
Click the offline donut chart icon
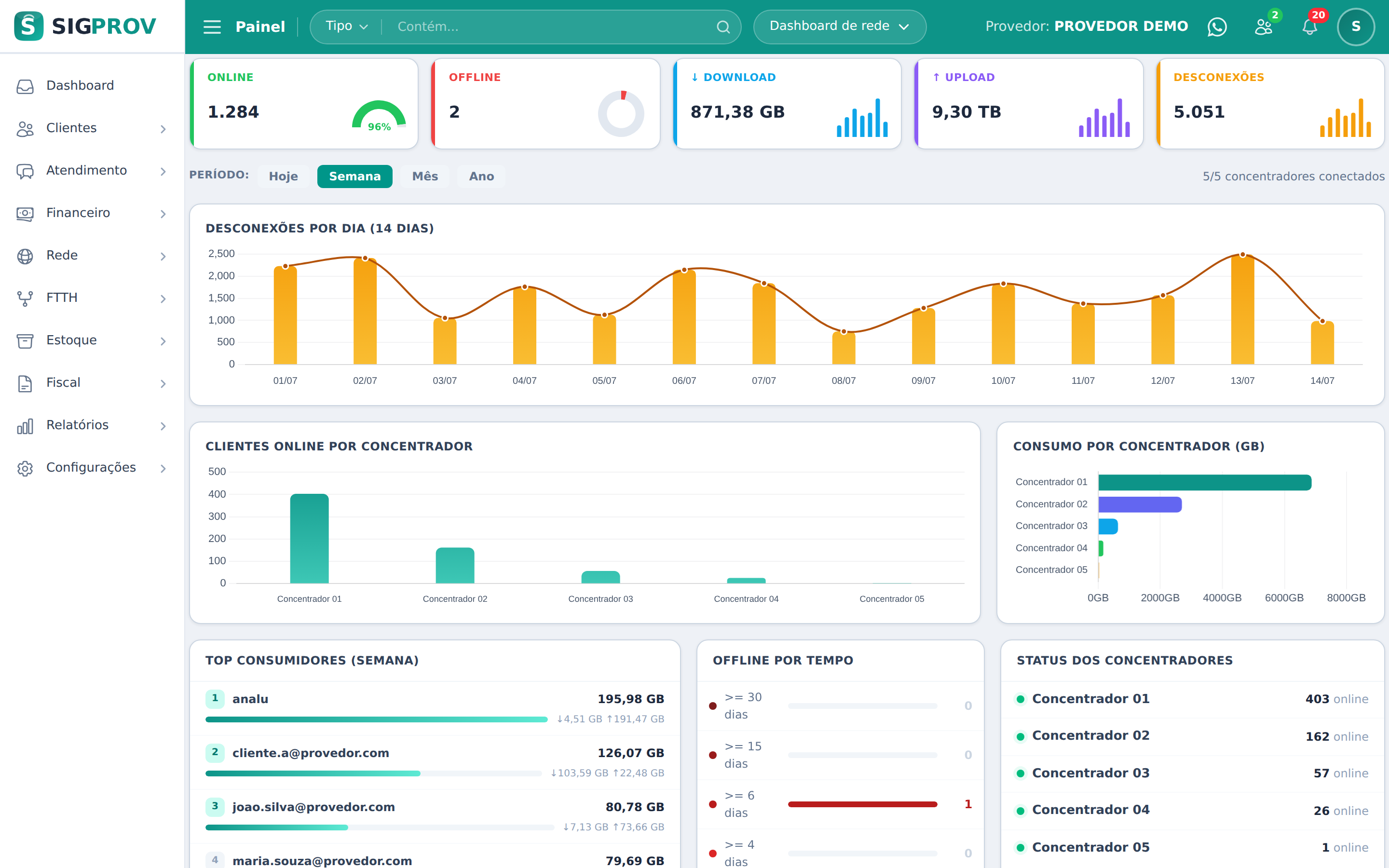click(621, 114)
